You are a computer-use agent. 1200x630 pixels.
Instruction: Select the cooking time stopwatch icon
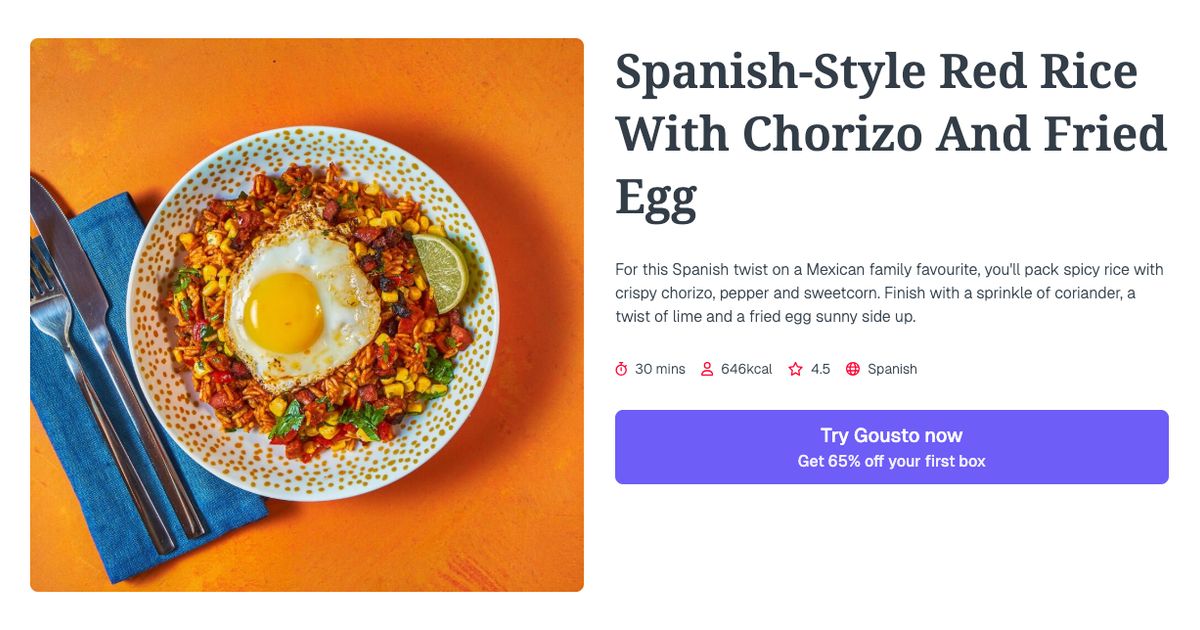click(x=622, y=369)
